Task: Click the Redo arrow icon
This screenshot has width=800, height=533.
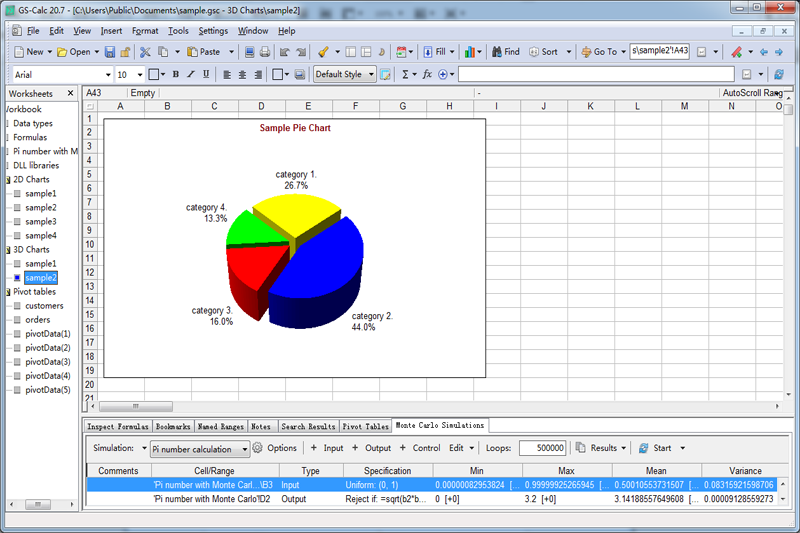Action: pos(301,52)
